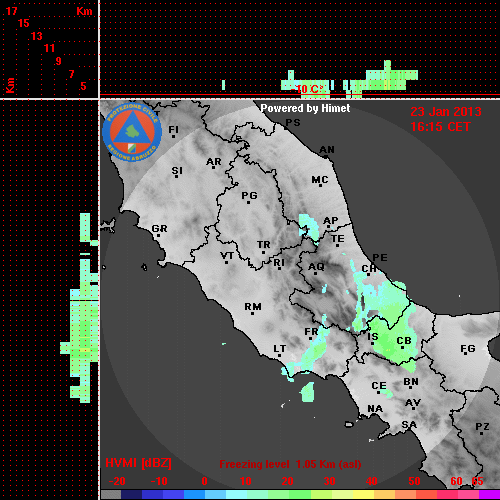The image size is (500, 500).
Task: Select the MC city label
Action: (320, 180)
